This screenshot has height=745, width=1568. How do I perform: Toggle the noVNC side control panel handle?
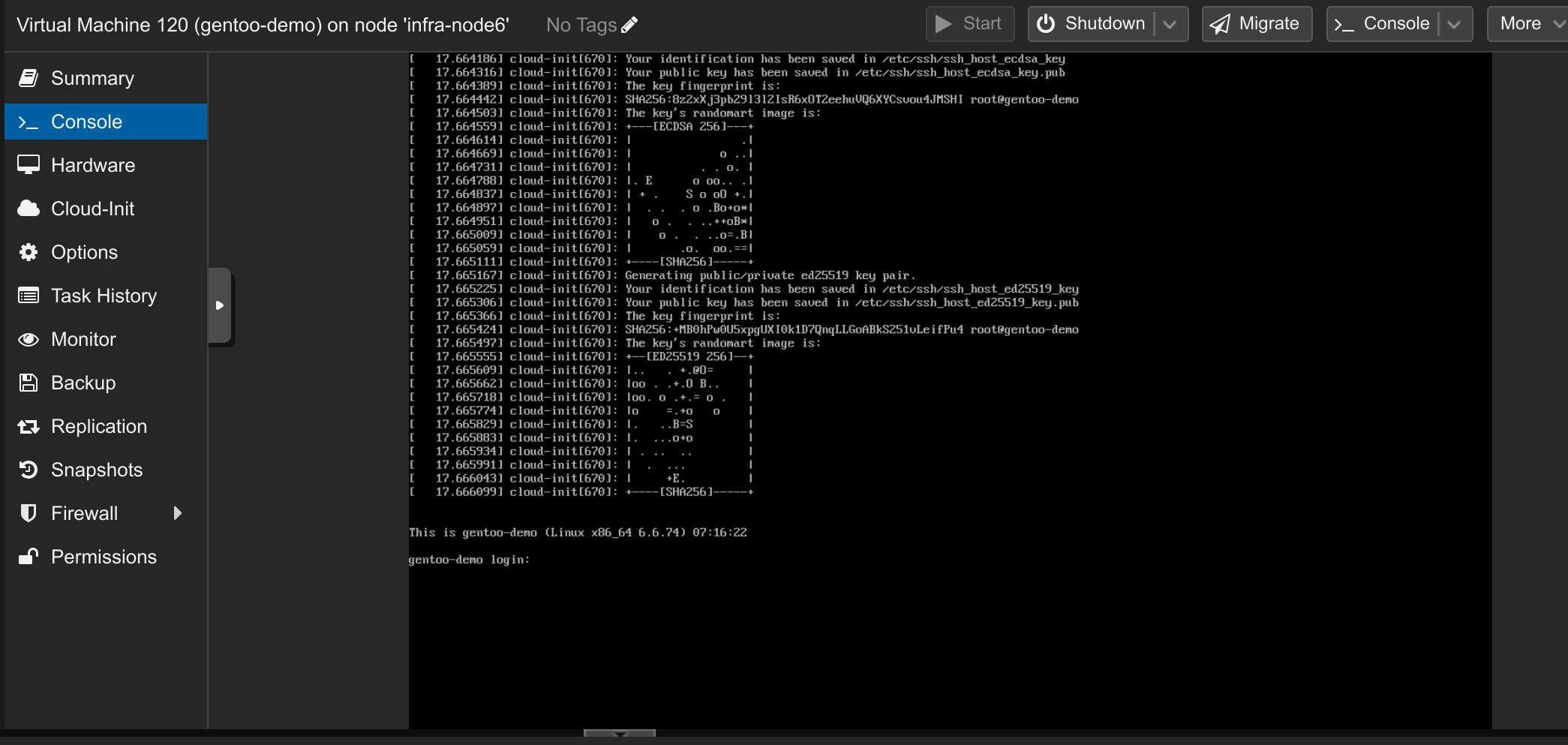pyautogui.click(x=220, y=305)
